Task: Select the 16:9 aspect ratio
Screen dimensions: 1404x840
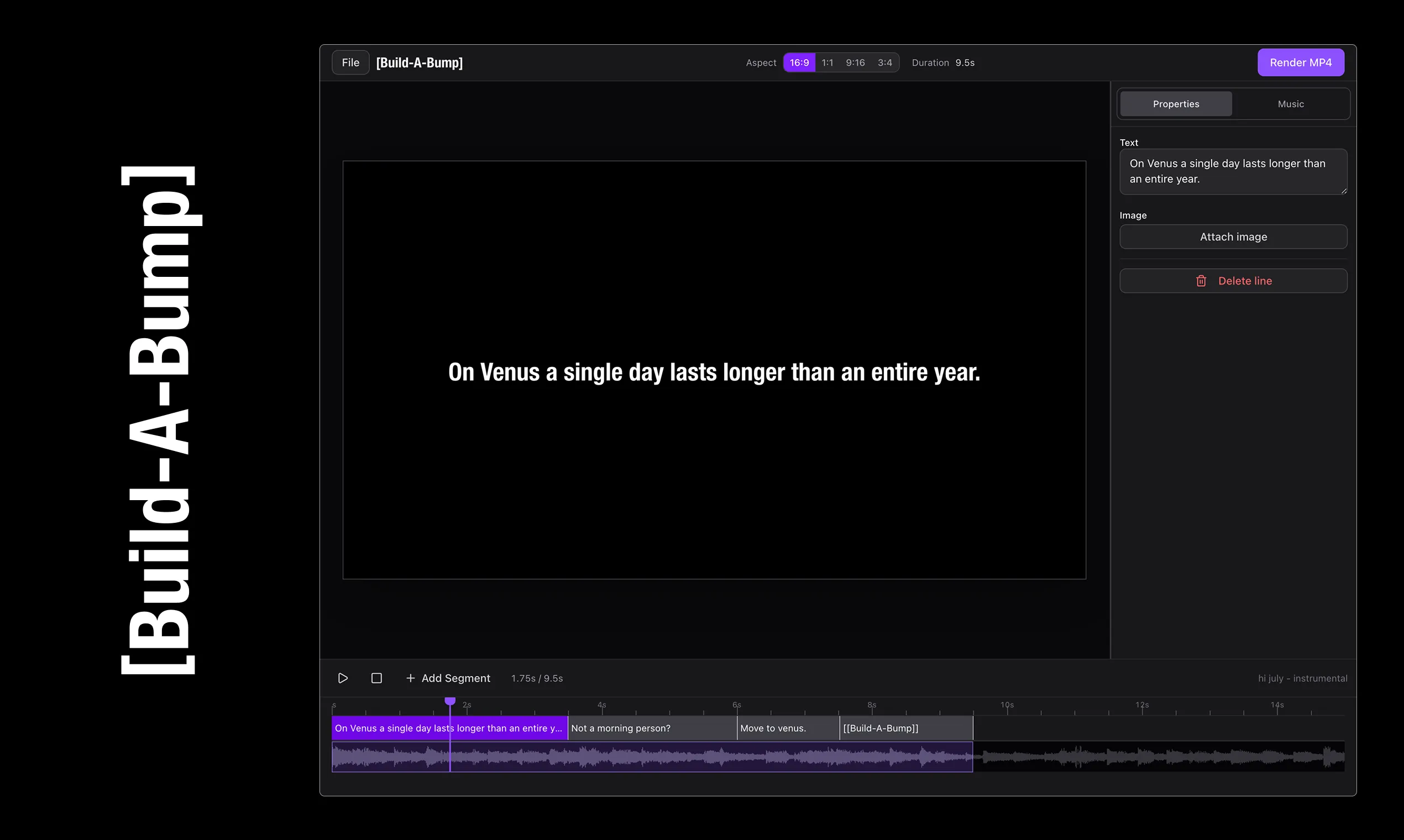Action: click(799, 62)
